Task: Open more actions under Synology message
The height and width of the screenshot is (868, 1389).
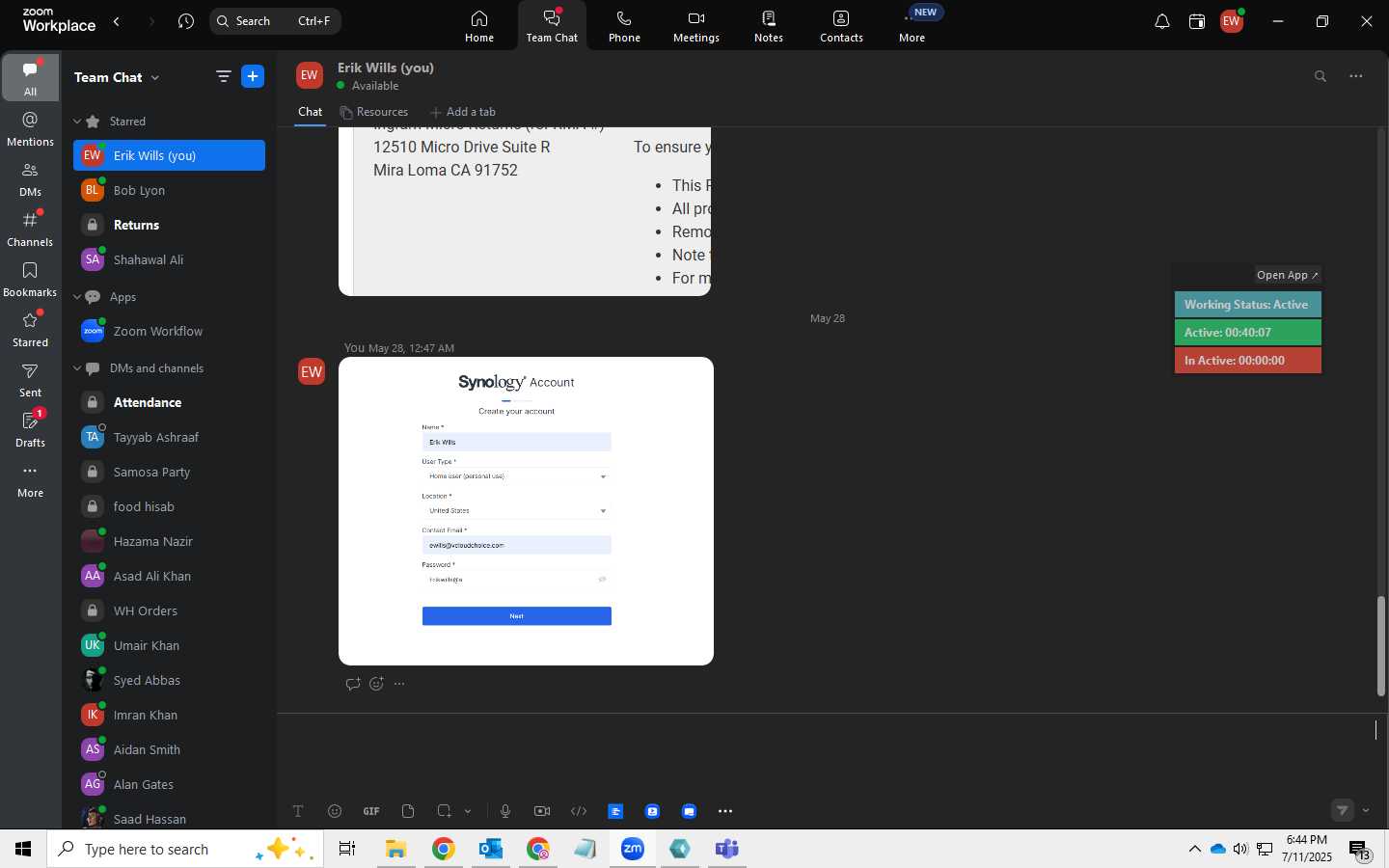Action: (x=399, y=684)
